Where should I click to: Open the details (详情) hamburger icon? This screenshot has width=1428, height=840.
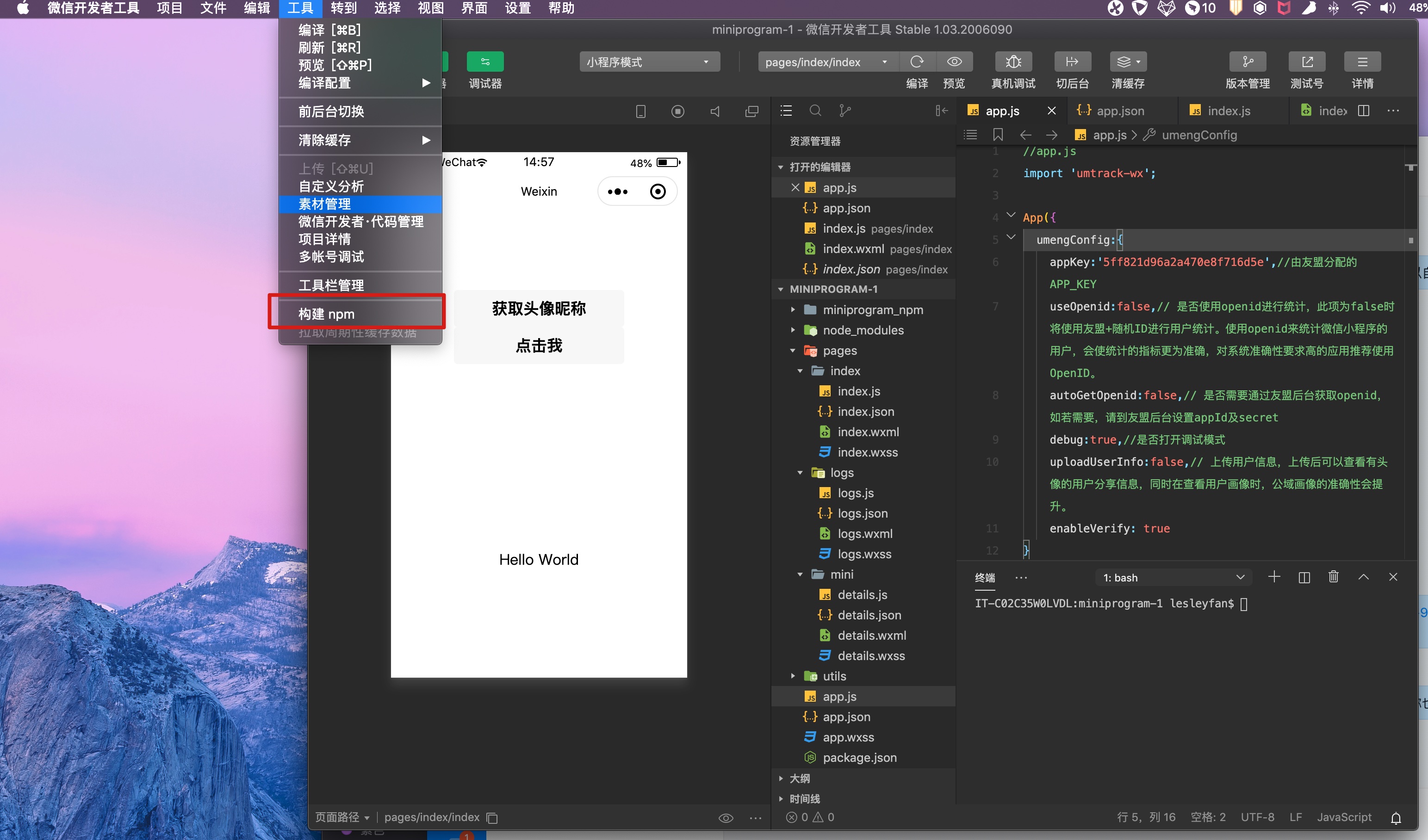[x=1362, y=61]
